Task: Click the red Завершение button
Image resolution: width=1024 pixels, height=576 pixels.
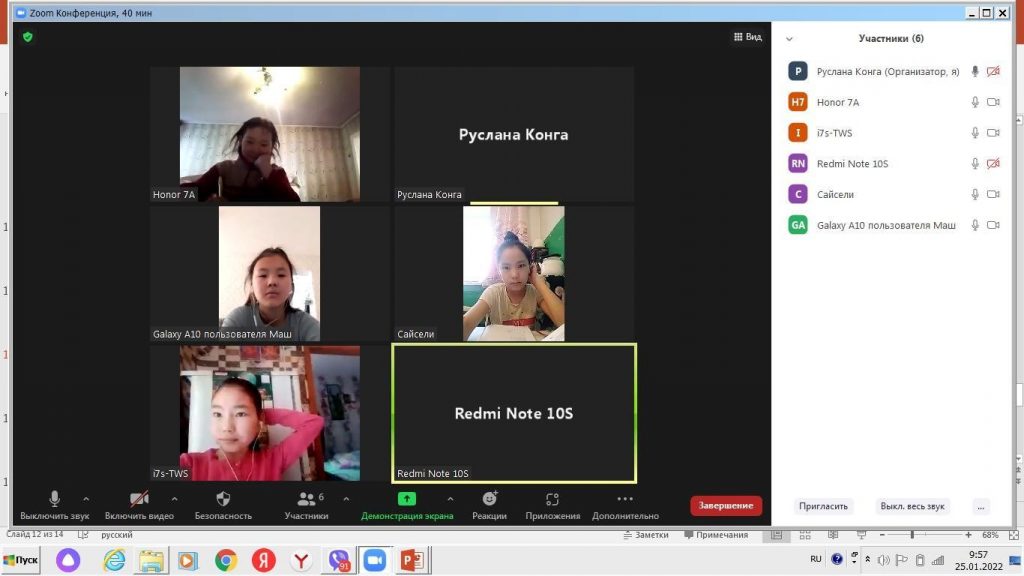Action: click(x=725, y=505)
